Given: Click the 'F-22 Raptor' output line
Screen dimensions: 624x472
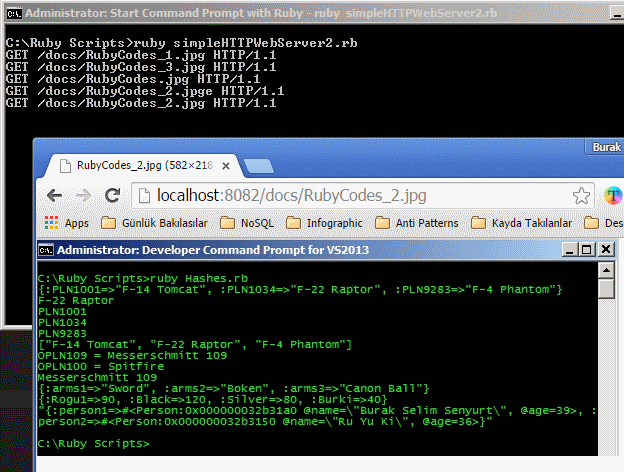Looking at the screenshot, I should point(76,300).
